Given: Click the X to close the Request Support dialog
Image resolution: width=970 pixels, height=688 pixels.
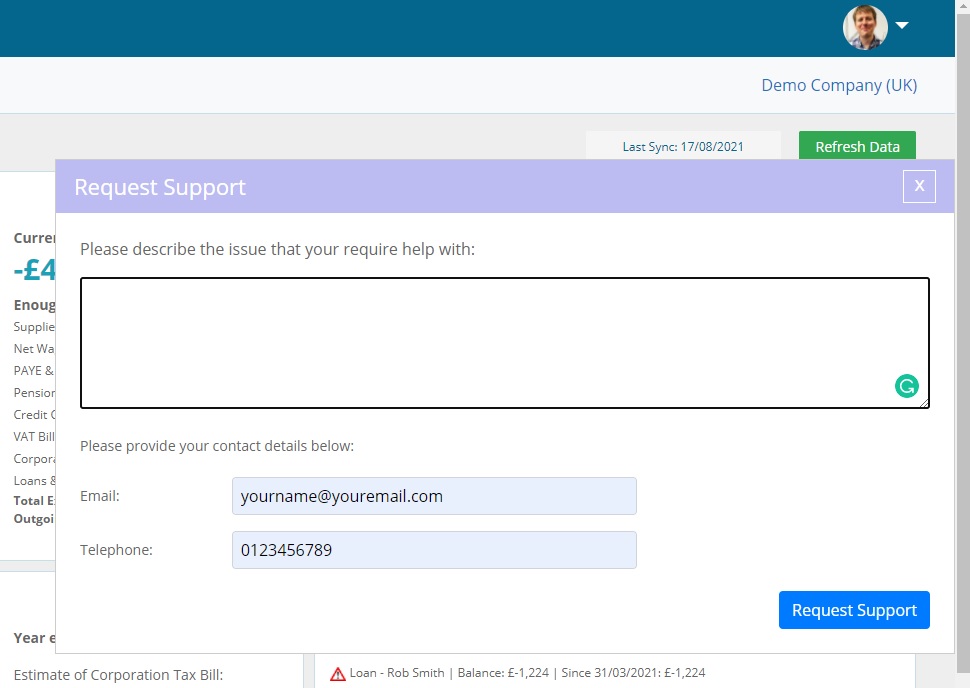Looking at the screenshot, I should tap(919, 186).
